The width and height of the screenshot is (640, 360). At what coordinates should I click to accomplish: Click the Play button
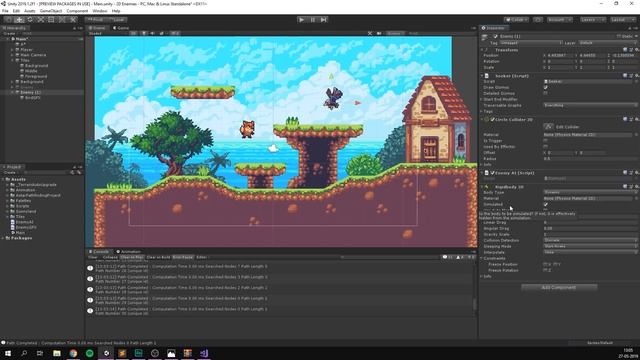pyautogui.click(x=301, y=20)
